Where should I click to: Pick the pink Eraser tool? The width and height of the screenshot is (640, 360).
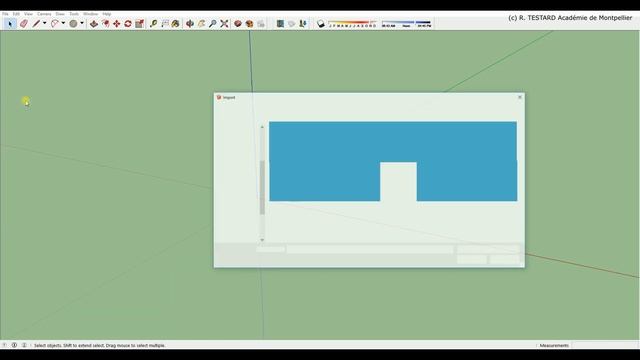[24, 24]
